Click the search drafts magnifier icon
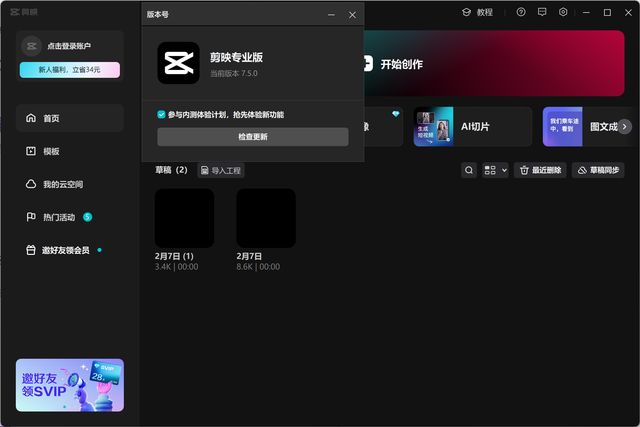The width and height of the screenshot is (640, 427). [469, 170]
